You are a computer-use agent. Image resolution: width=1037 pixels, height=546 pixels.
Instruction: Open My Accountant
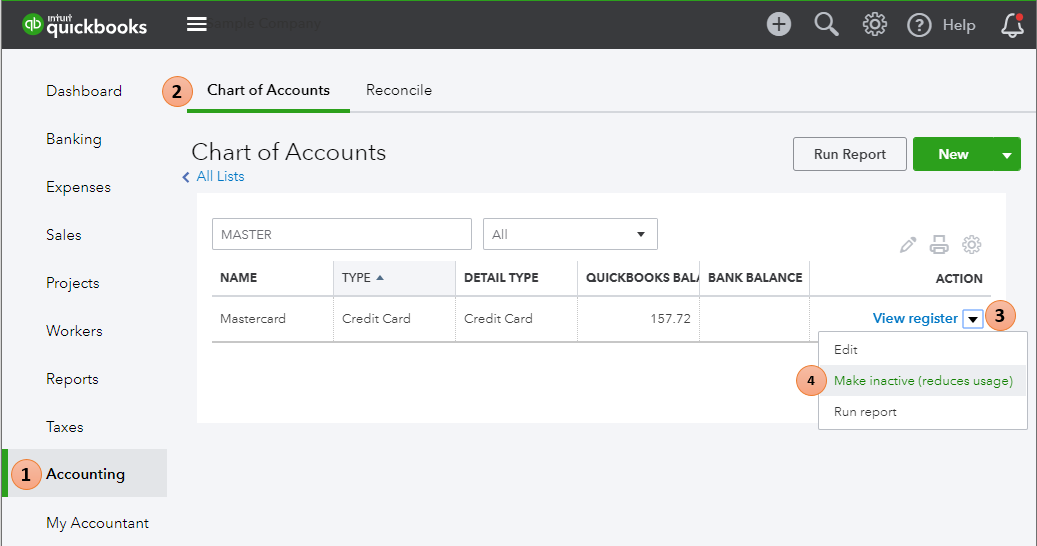click(x=97, y=523)
